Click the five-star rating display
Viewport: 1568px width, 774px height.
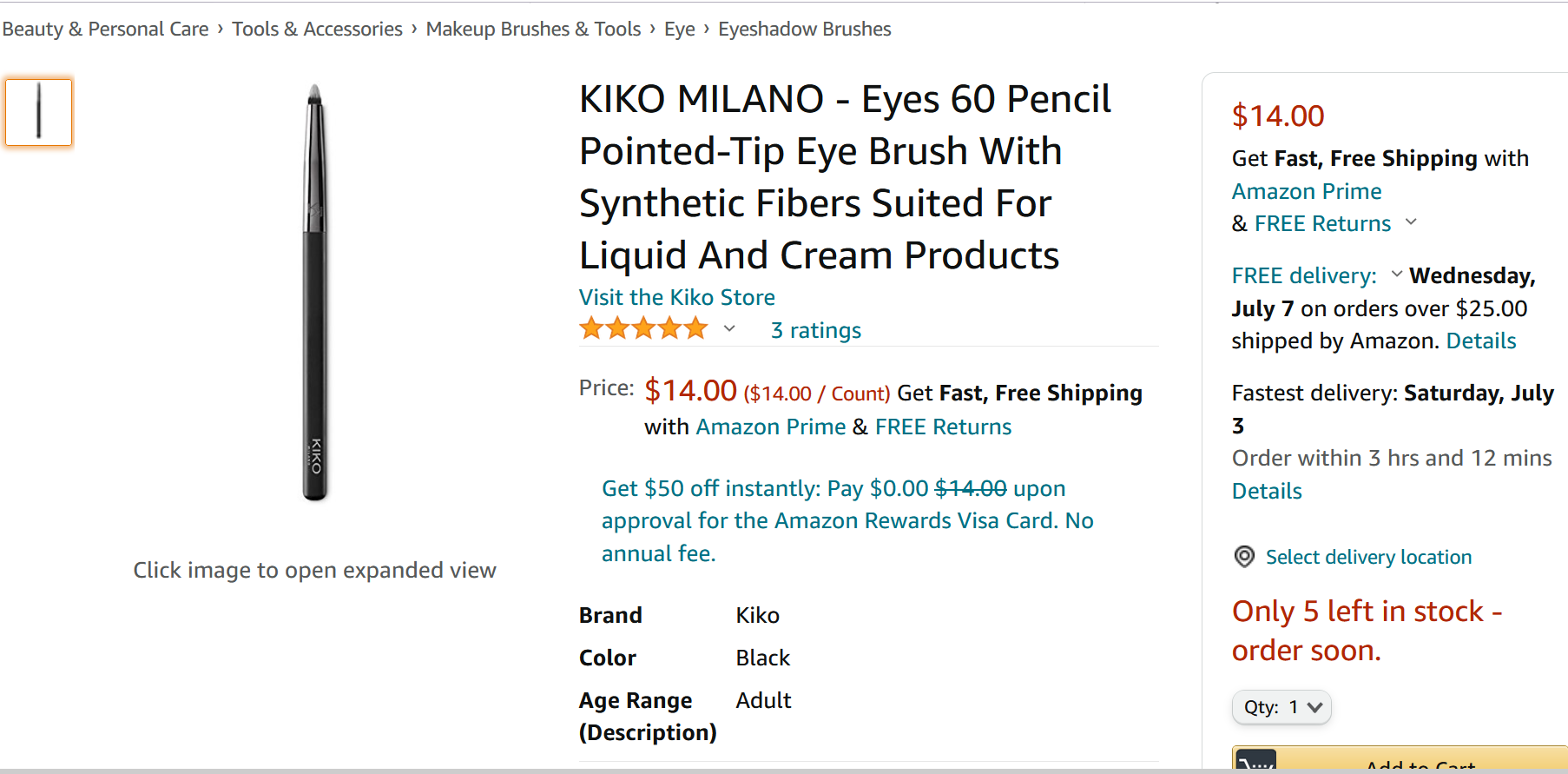[x=644, y=327]
